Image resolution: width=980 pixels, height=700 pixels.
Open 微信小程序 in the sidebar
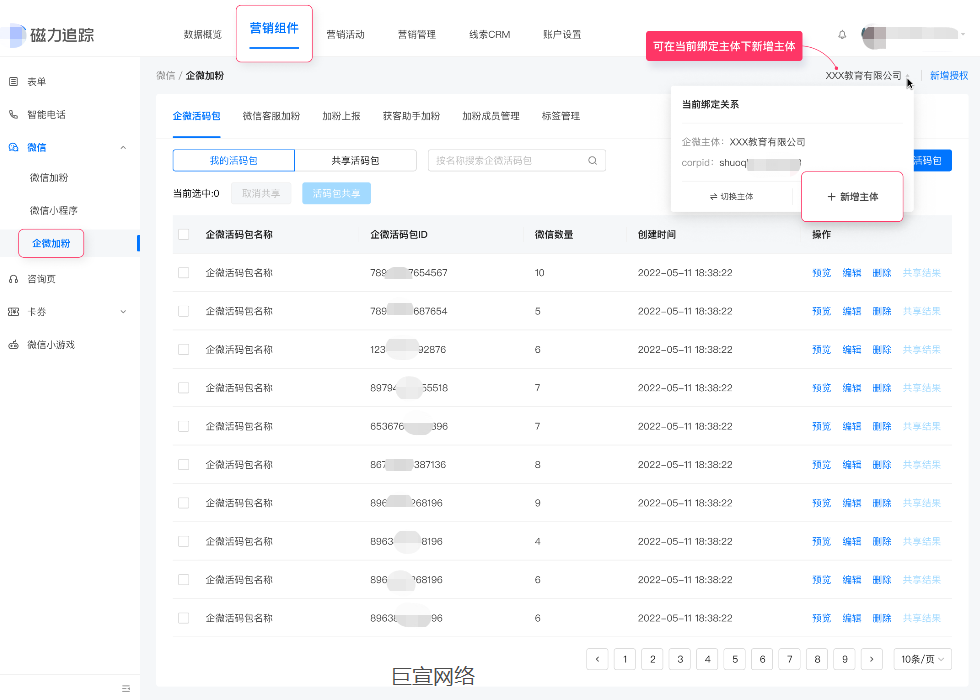click(x=54, y=211)
